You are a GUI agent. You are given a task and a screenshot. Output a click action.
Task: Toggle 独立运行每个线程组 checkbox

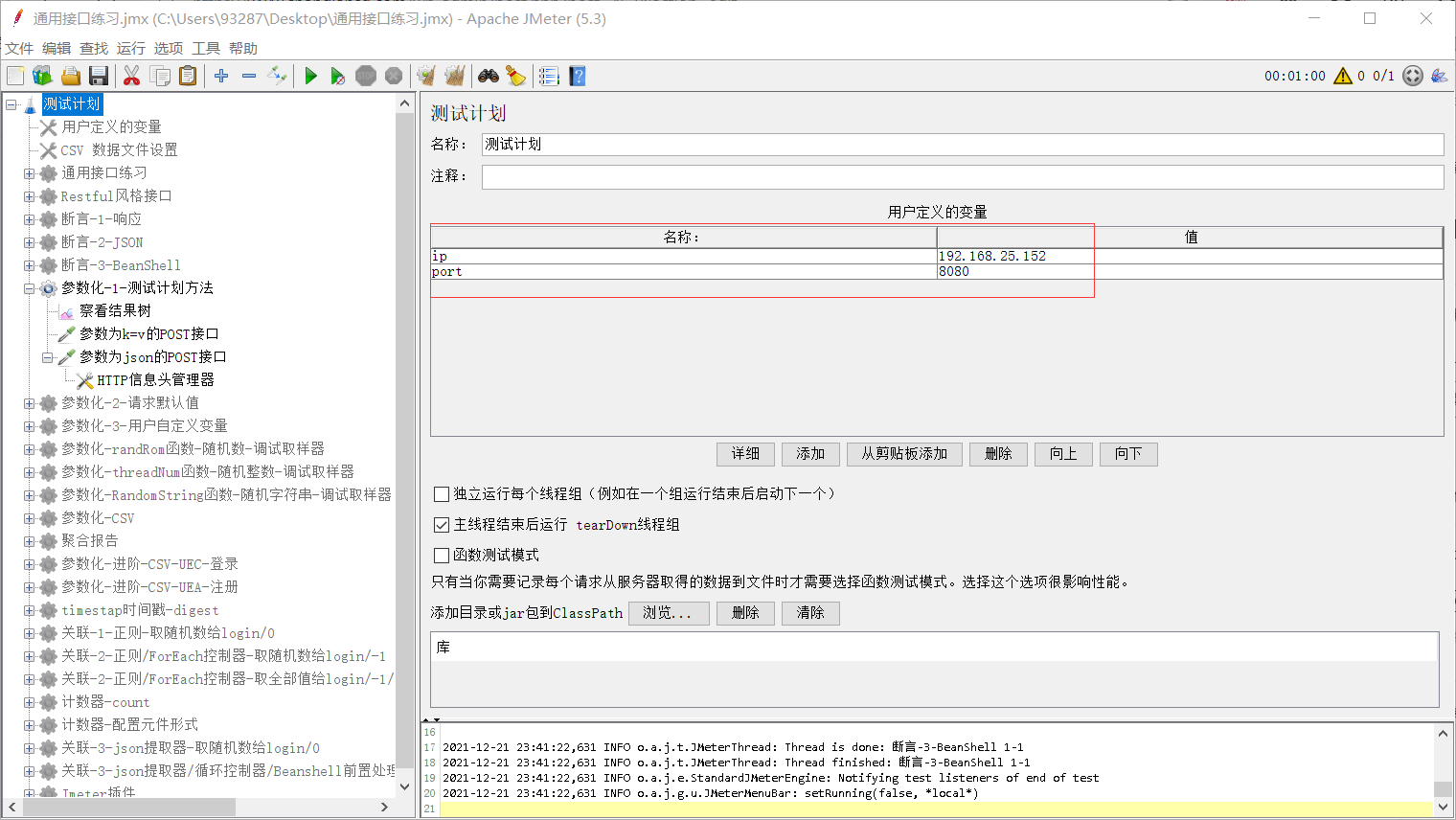click(x=442, y=494)
